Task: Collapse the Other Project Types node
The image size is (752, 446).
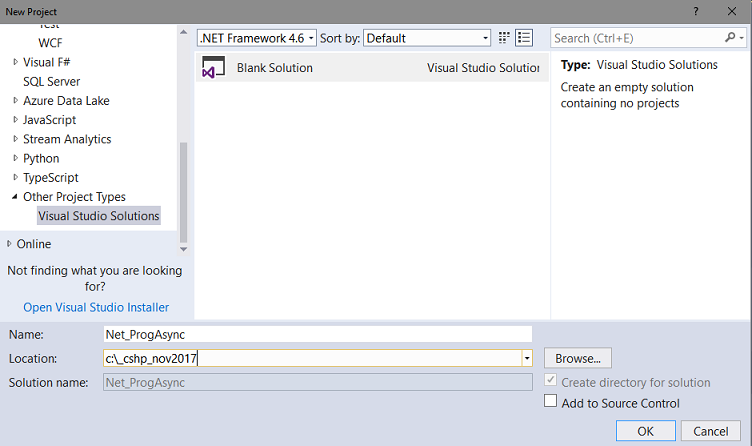Action: click(15, 196)
